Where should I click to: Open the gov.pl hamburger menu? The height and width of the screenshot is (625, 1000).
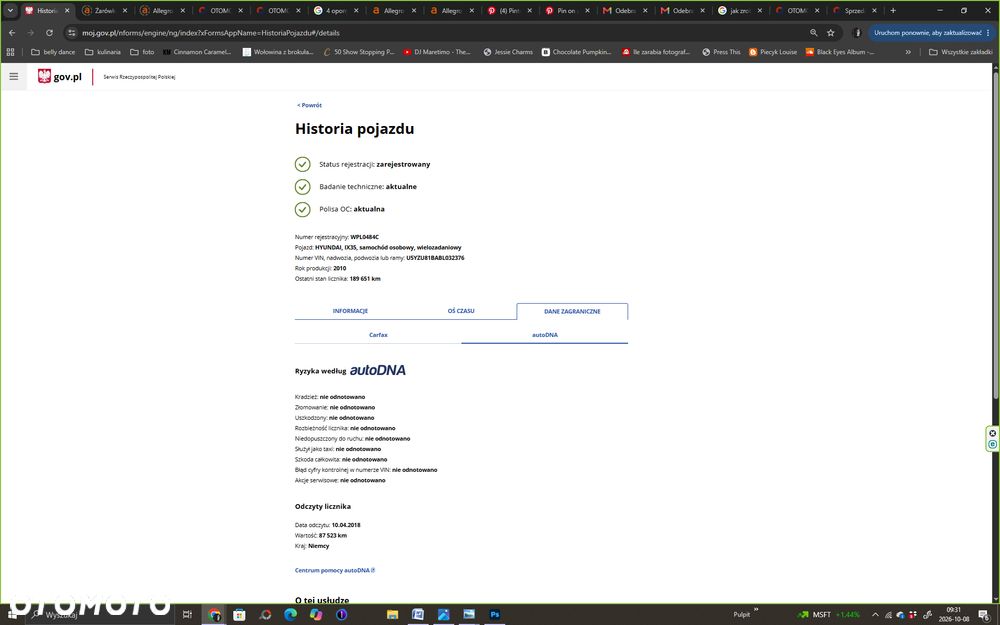pos(13,77)
